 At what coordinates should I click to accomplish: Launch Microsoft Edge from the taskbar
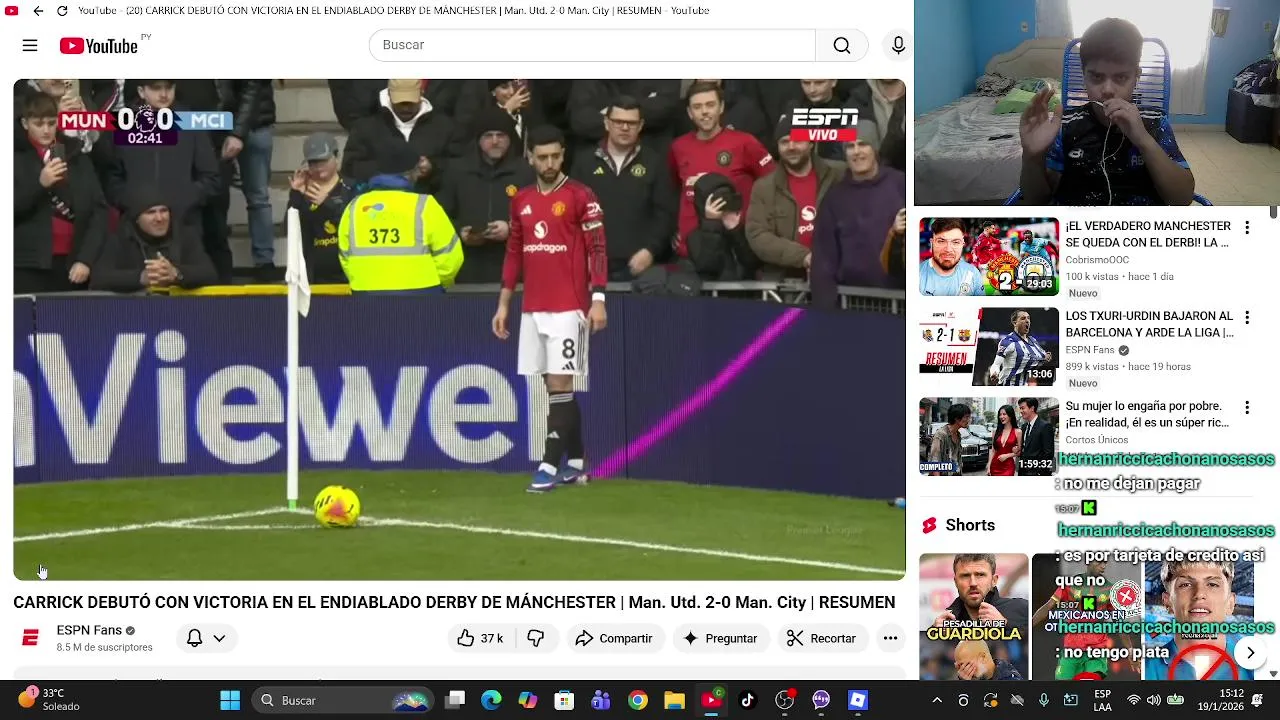click(491, 700)
